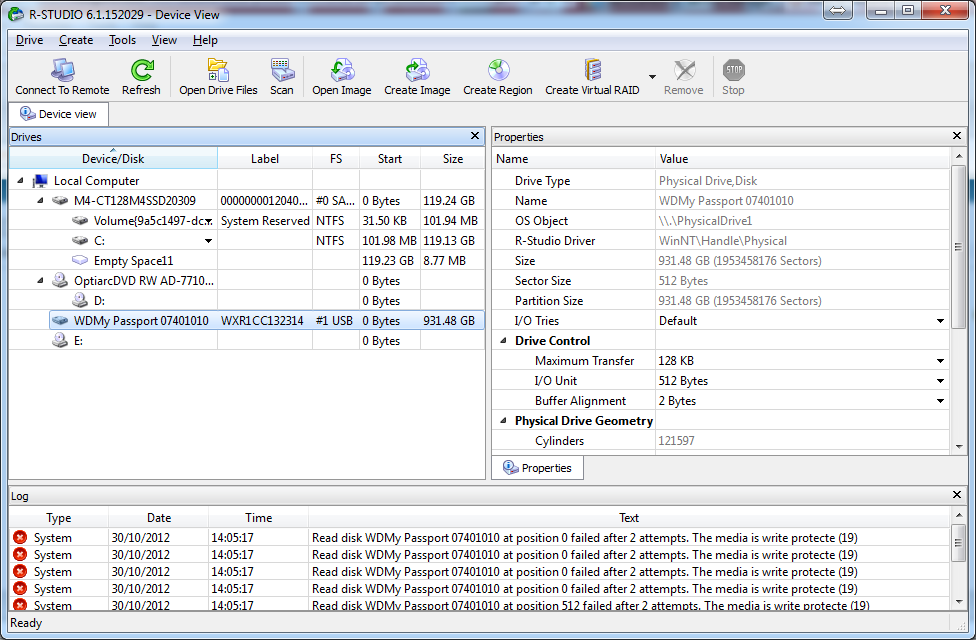Collapse the Drive Control property group
Image resolution: width=976 pixels, height=640 pixels.
click(504, 341)
